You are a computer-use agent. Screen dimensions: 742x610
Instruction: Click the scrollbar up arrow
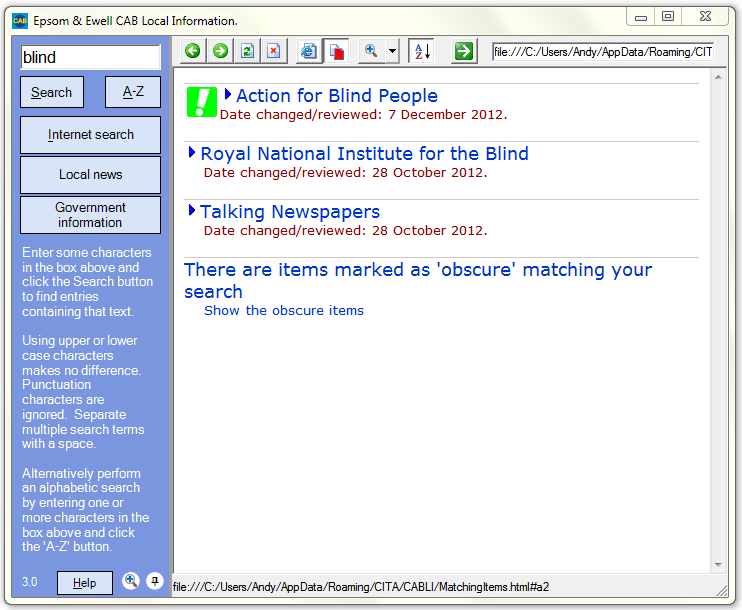tap(718, 77)
